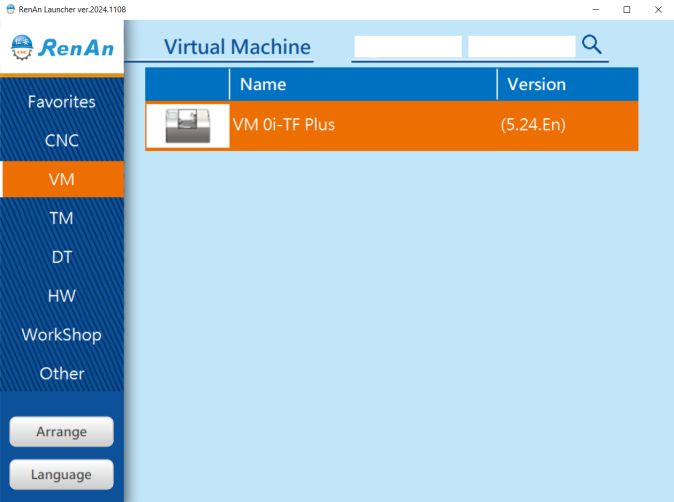Select the VM 0i-TF Plus row name
This screenshot has width=674, height=502.
(284, 125)
